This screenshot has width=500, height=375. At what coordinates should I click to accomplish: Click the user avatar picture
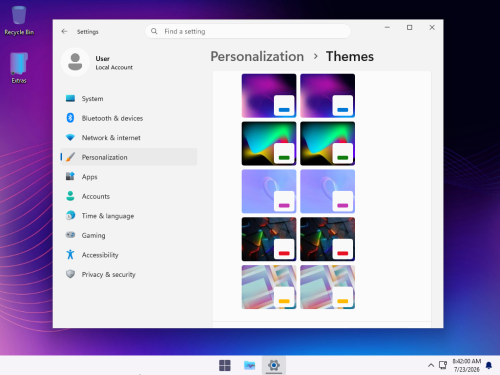(x=75, y=62)
